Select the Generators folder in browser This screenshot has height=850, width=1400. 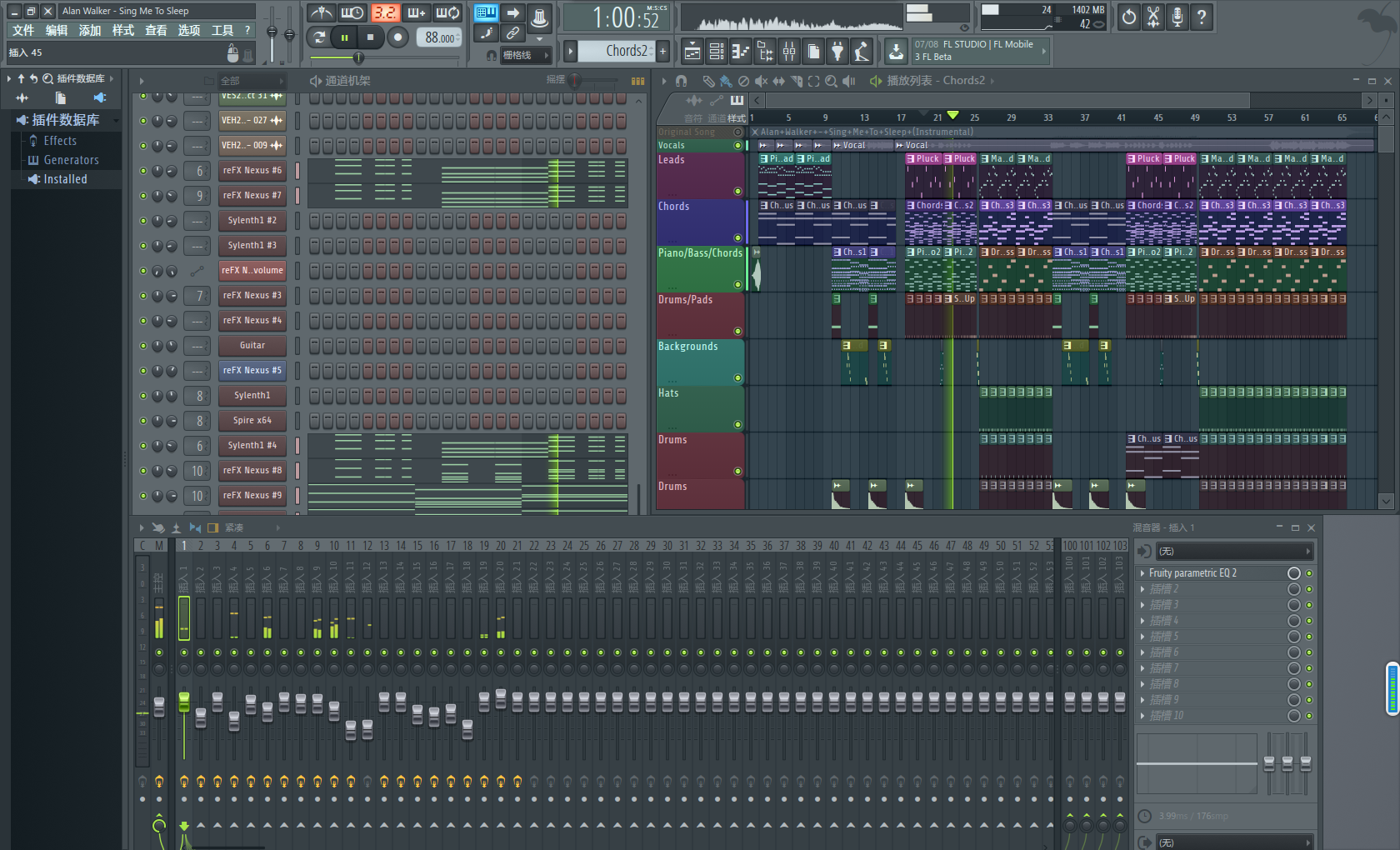point(71,160)
